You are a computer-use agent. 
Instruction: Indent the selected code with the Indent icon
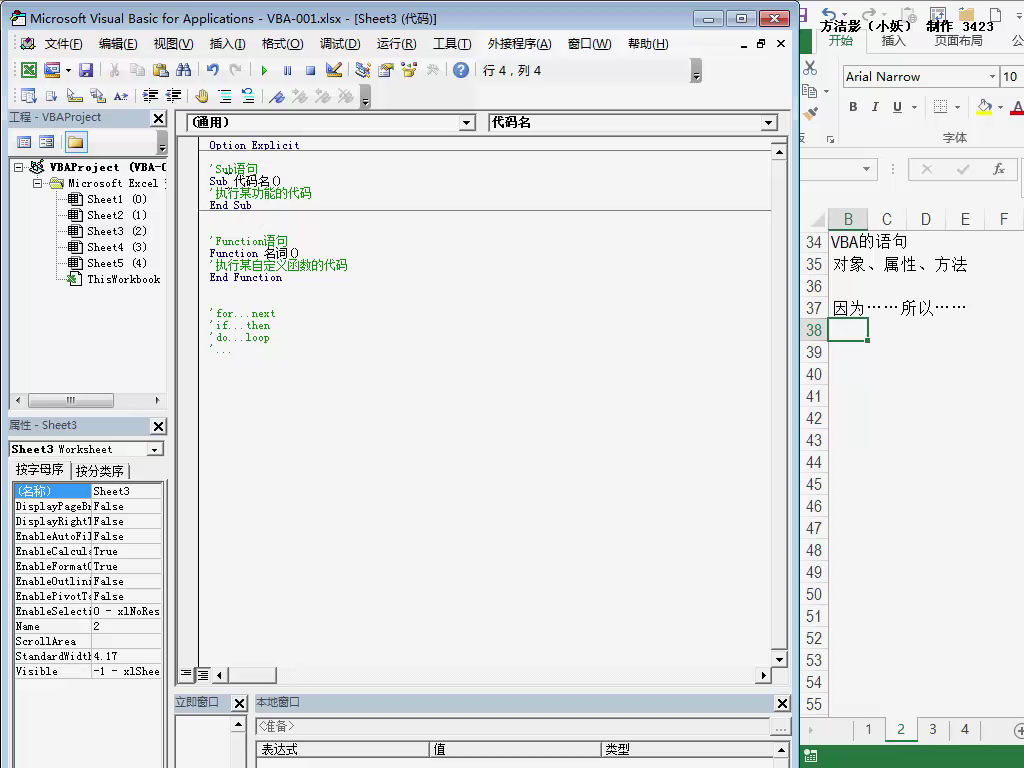[x=150, y=96]
